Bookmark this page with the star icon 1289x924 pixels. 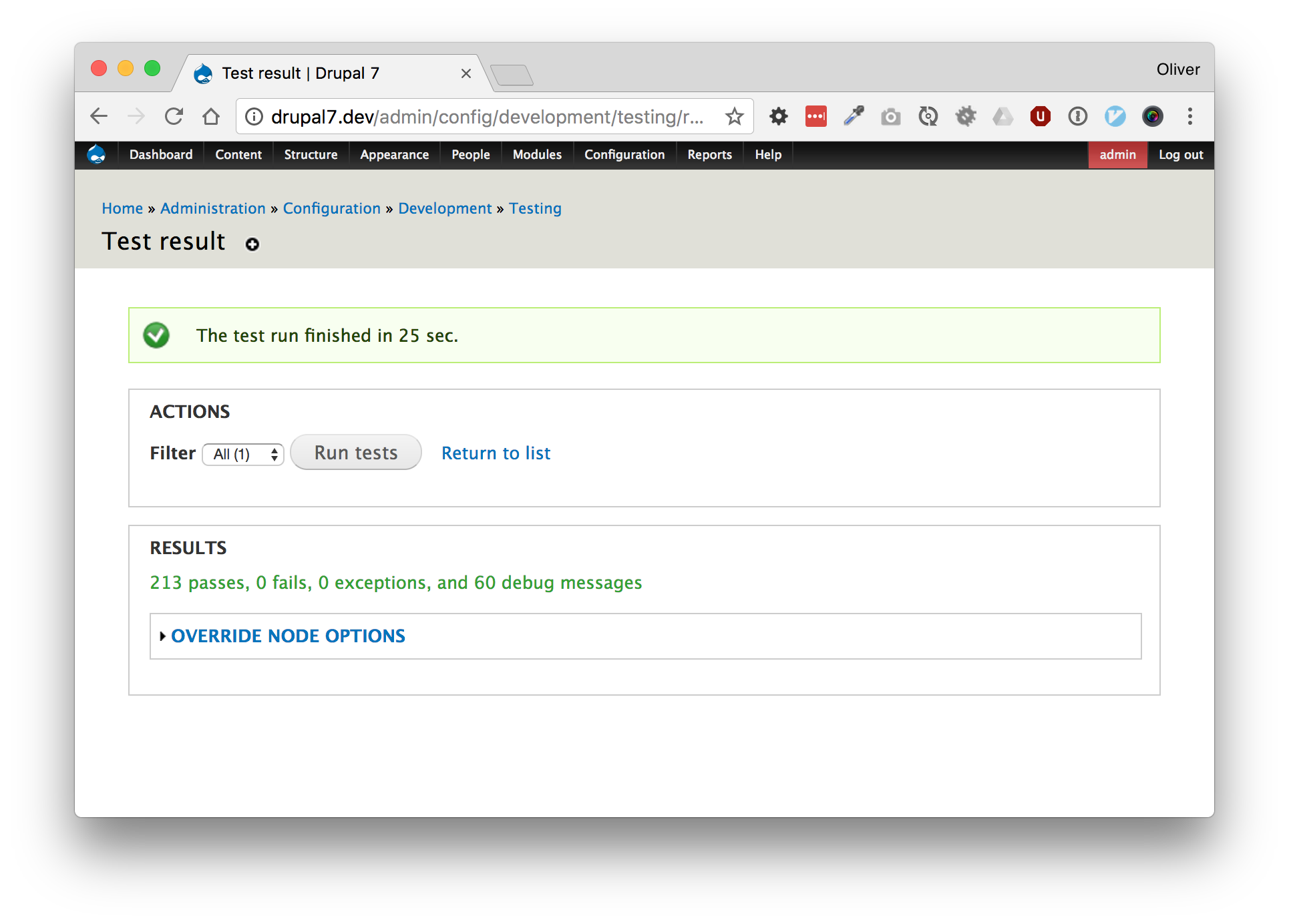coord(734,117)
